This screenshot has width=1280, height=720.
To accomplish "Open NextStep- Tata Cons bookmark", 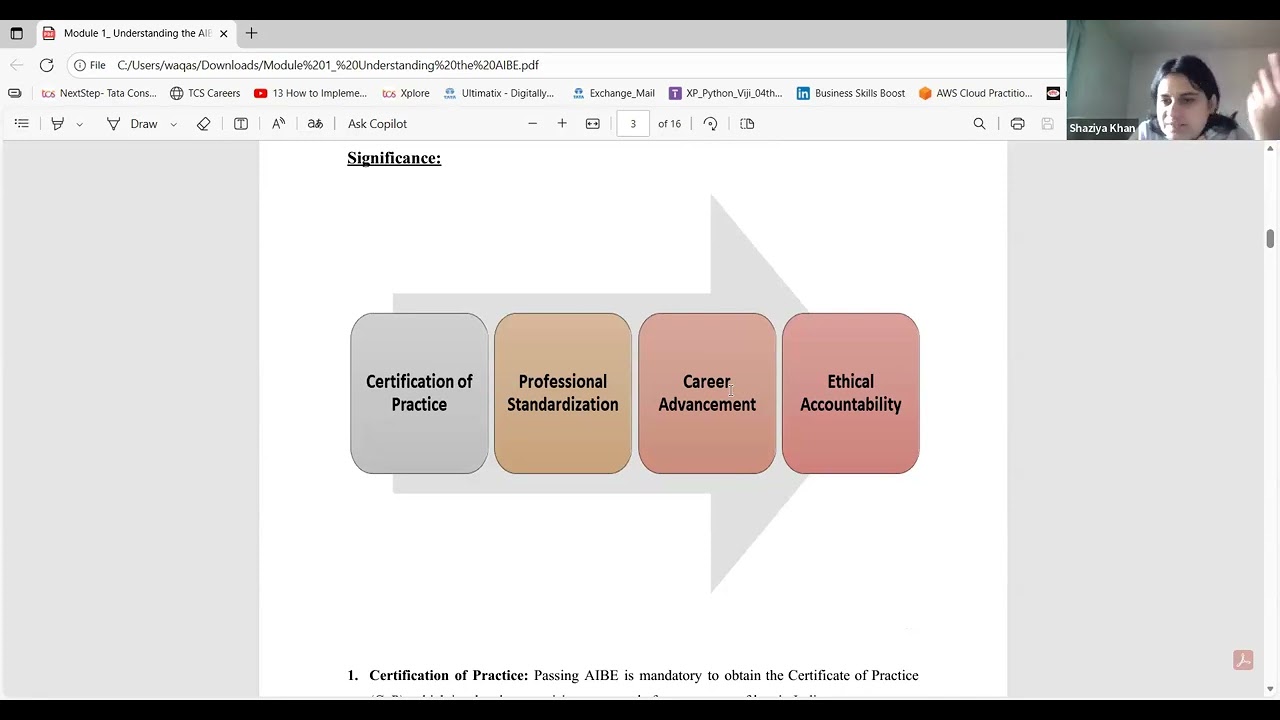I will (x=99, y=93).
